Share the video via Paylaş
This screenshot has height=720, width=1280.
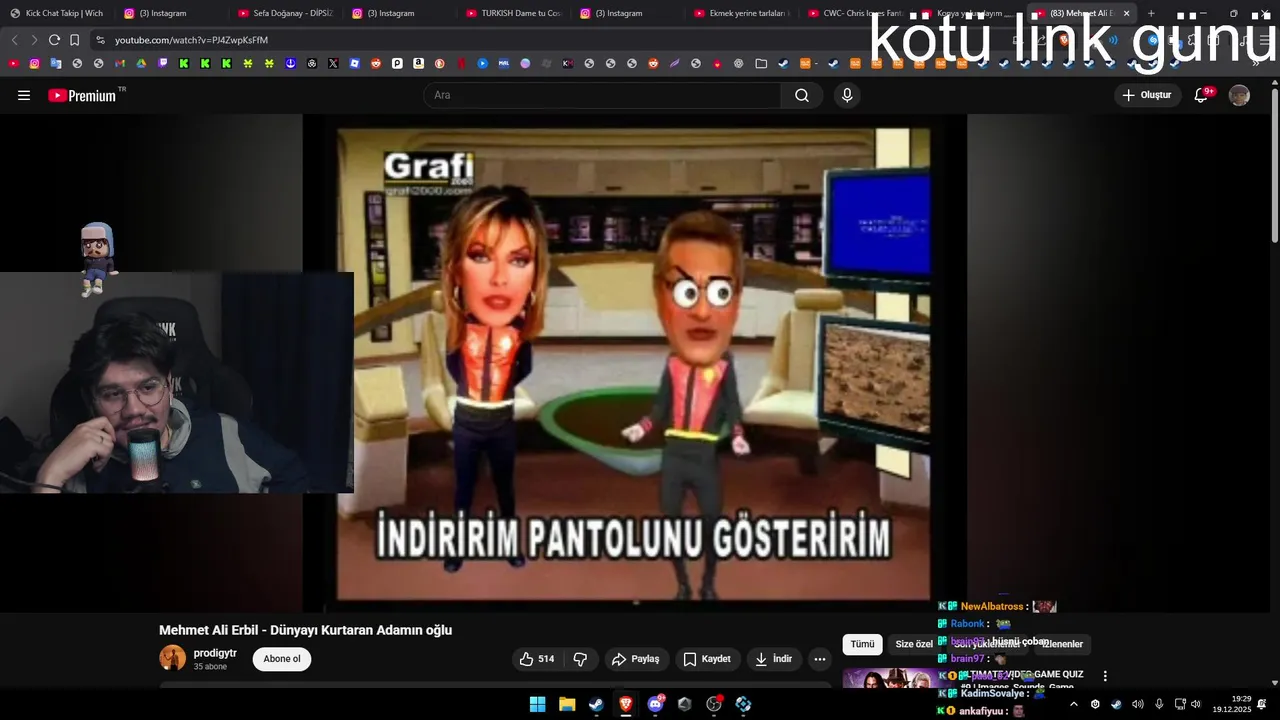coord(636,659)
